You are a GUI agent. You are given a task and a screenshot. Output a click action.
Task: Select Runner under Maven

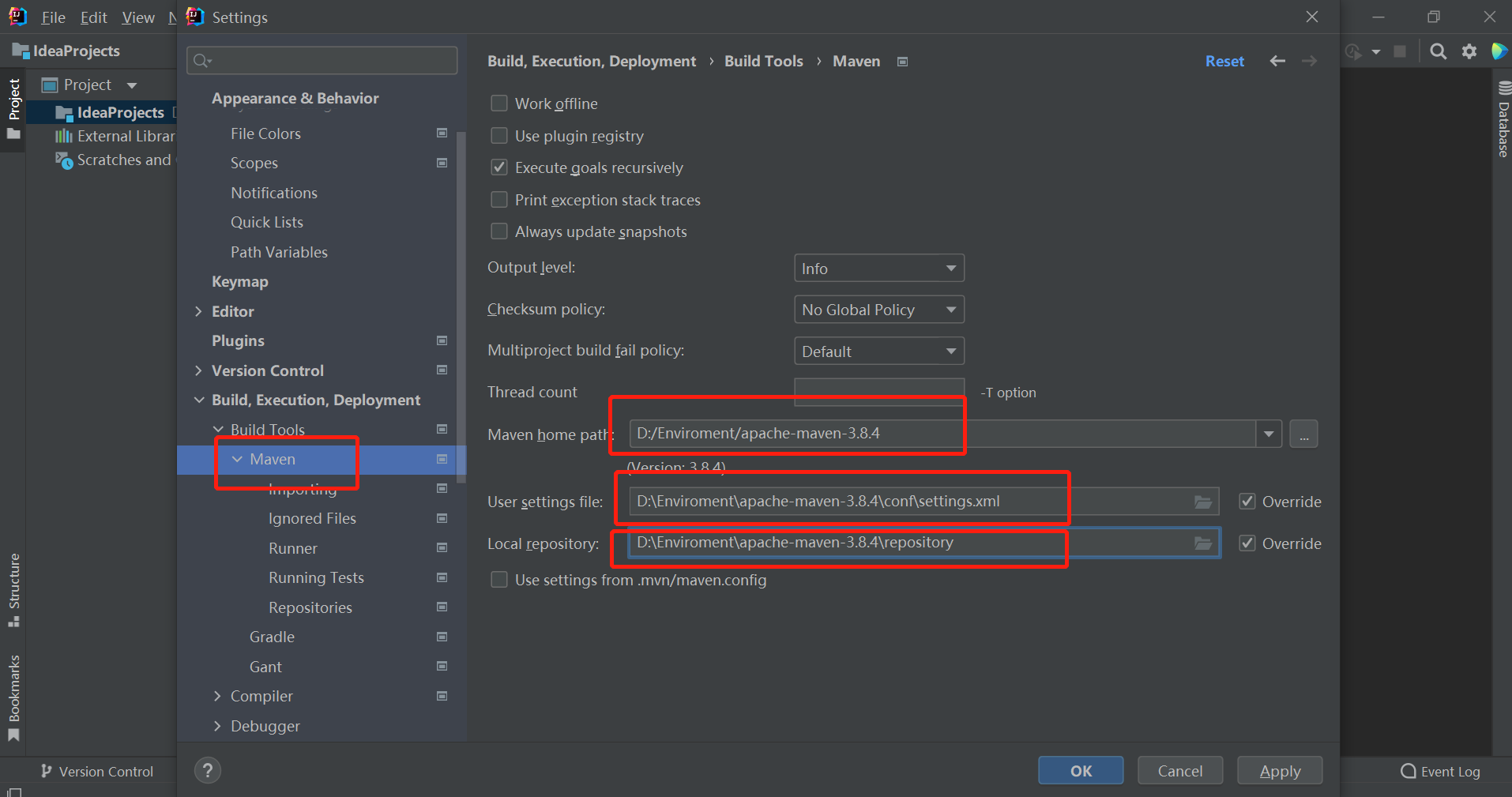293,548
